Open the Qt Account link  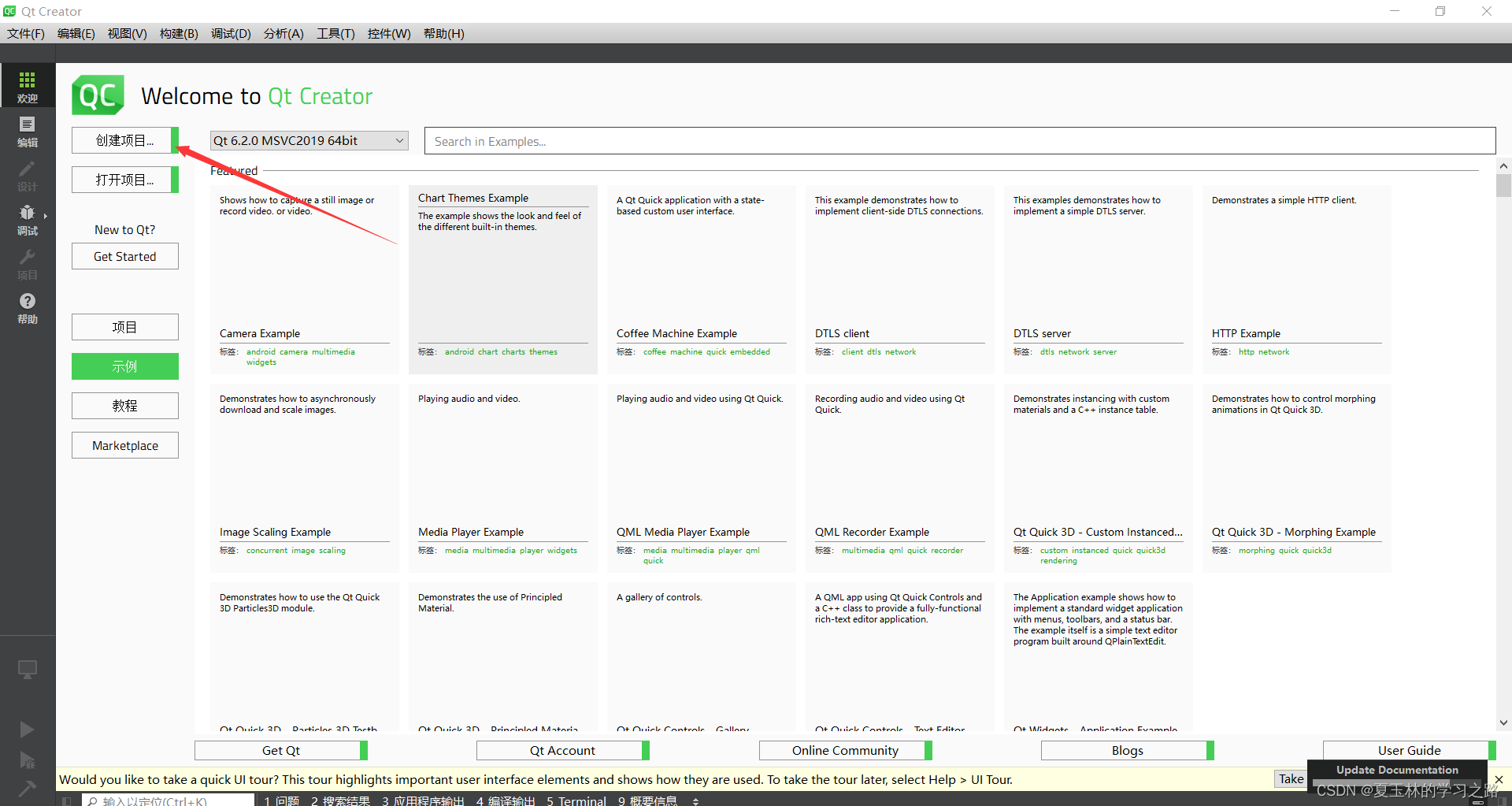[x=563, y=750]
